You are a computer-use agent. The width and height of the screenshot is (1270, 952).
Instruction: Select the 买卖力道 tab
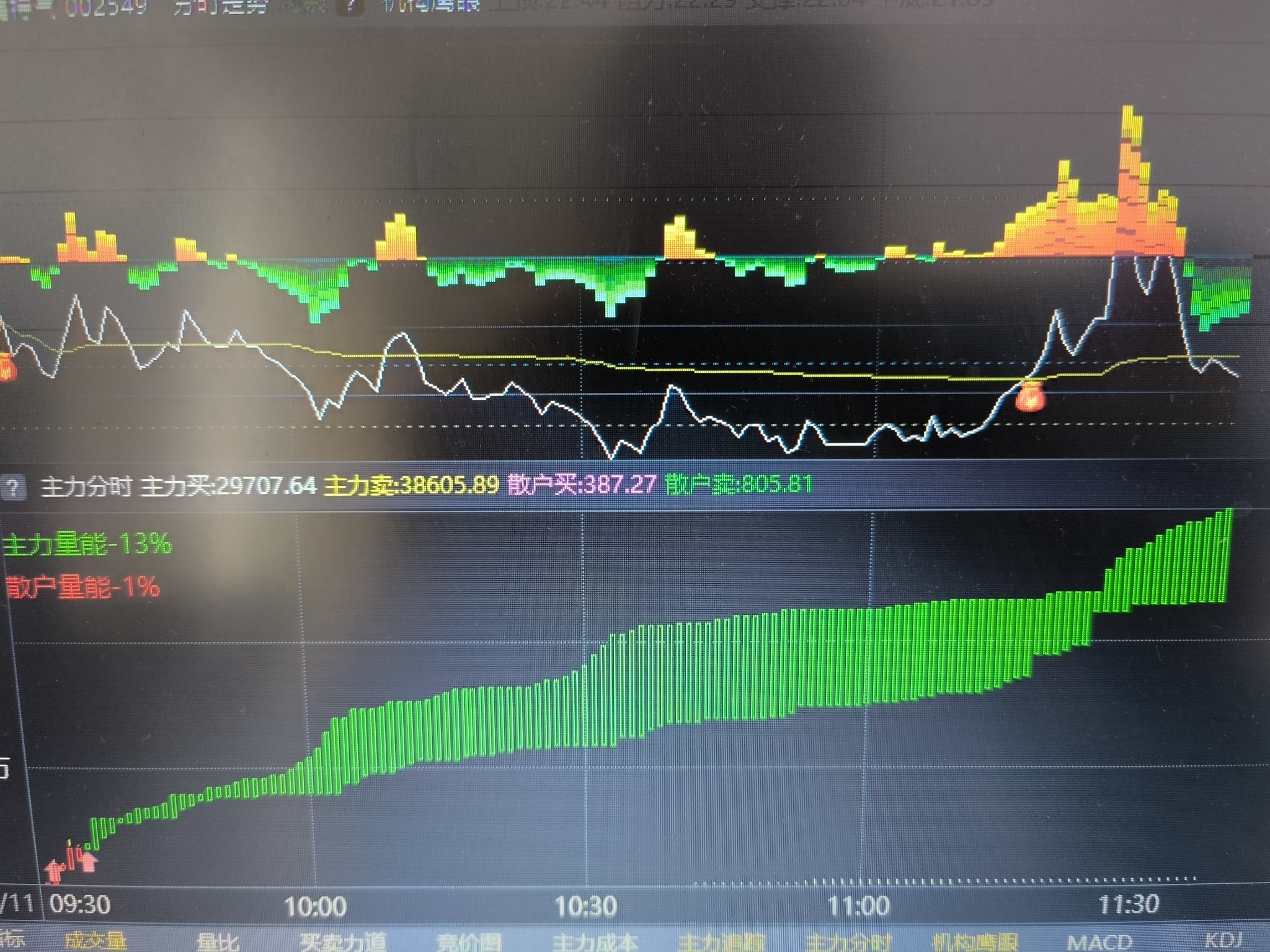[344, 942]
